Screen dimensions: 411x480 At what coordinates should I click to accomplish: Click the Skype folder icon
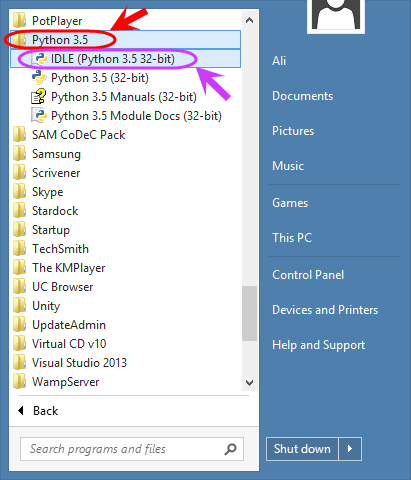tap(19, 192)
